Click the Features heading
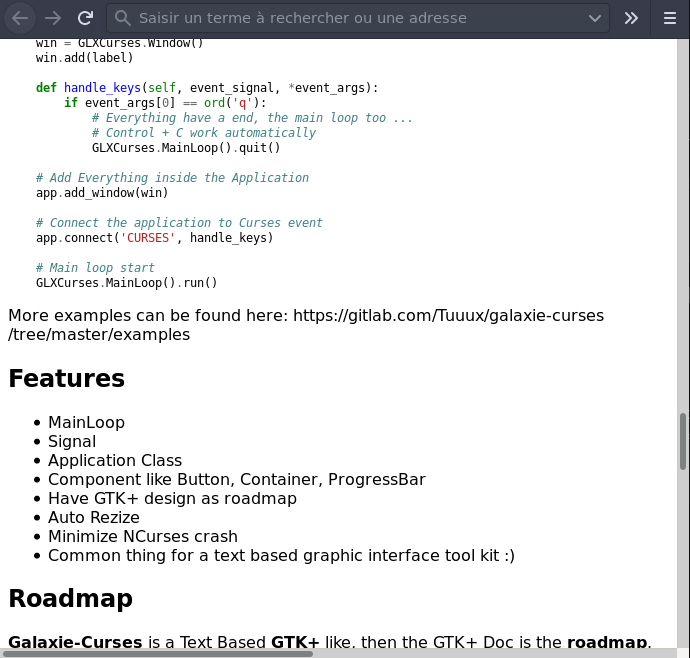The image size is (690, 658). click(67, 379)
